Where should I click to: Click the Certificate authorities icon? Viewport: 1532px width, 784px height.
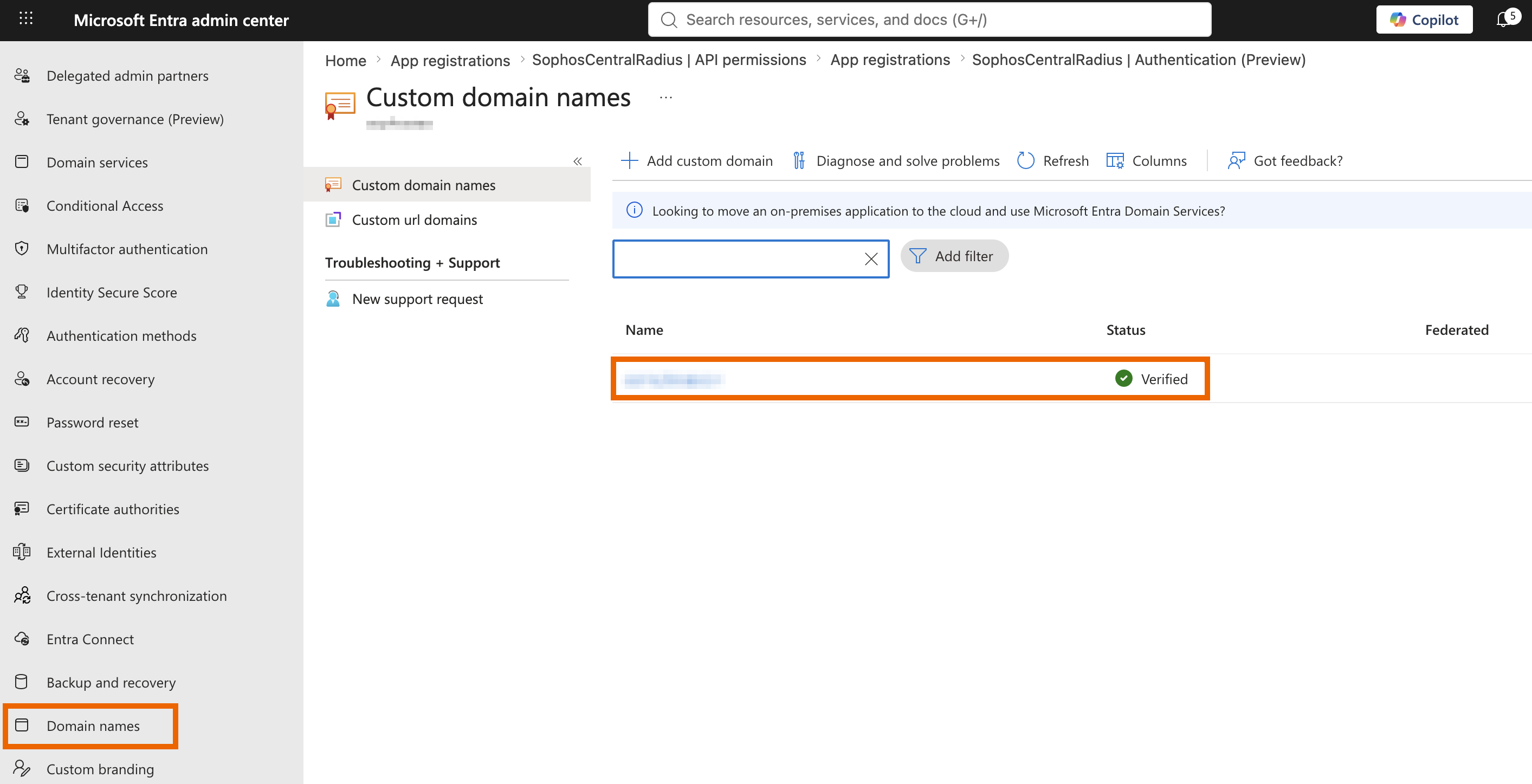[22, 509]
